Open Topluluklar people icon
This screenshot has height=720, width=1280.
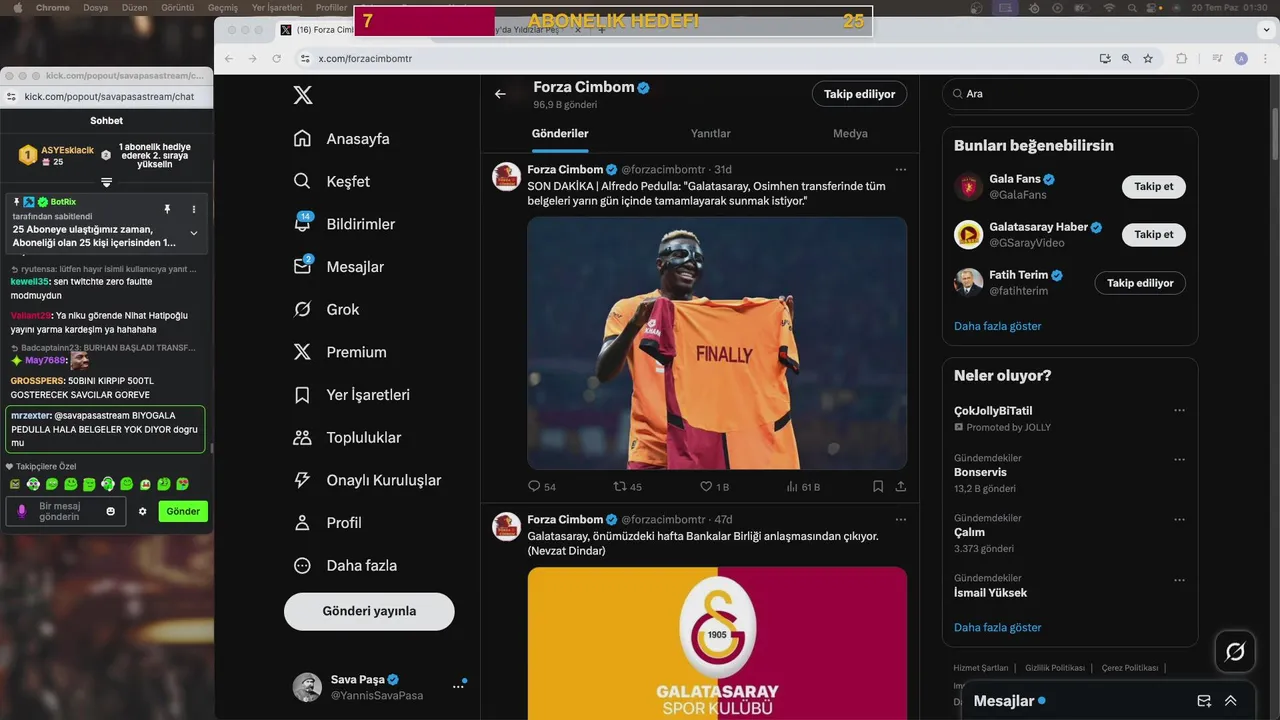302,437
